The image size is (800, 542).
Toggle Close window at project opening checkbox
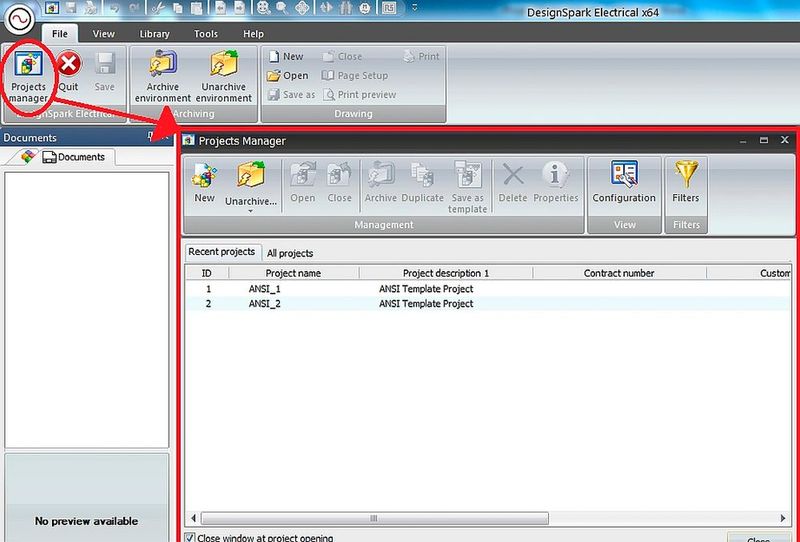[x=190, y=537]
